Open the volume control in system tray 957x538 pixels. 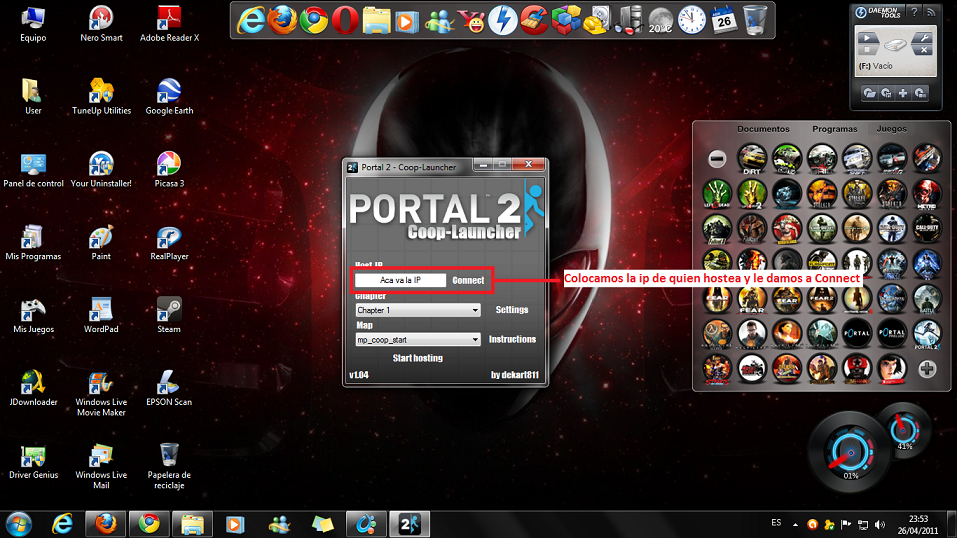[x=879, y=524]
